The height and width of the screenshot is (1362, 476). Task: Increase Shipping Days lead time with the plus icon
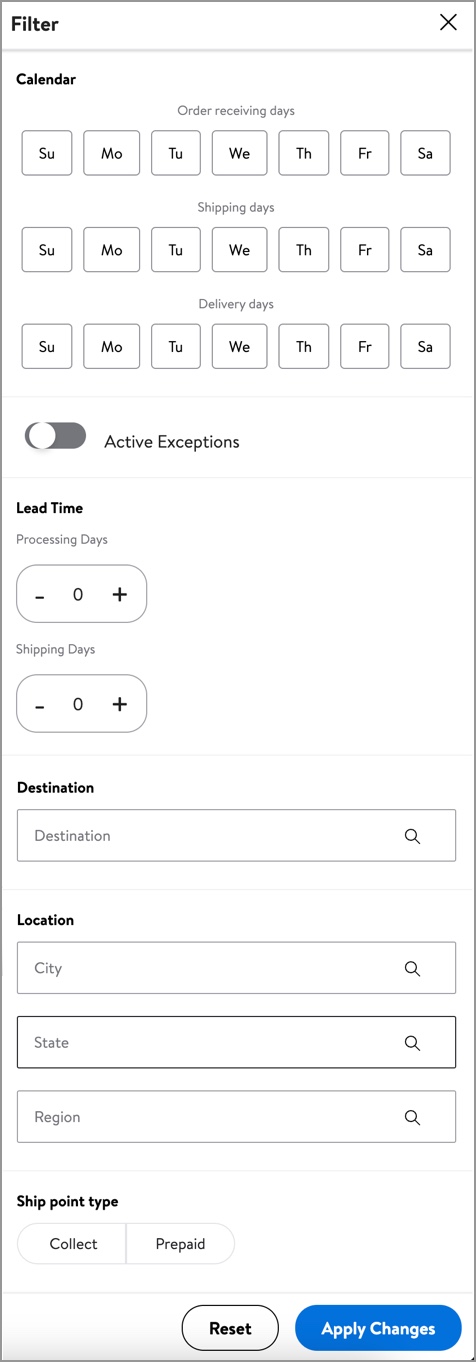point(120,704)
